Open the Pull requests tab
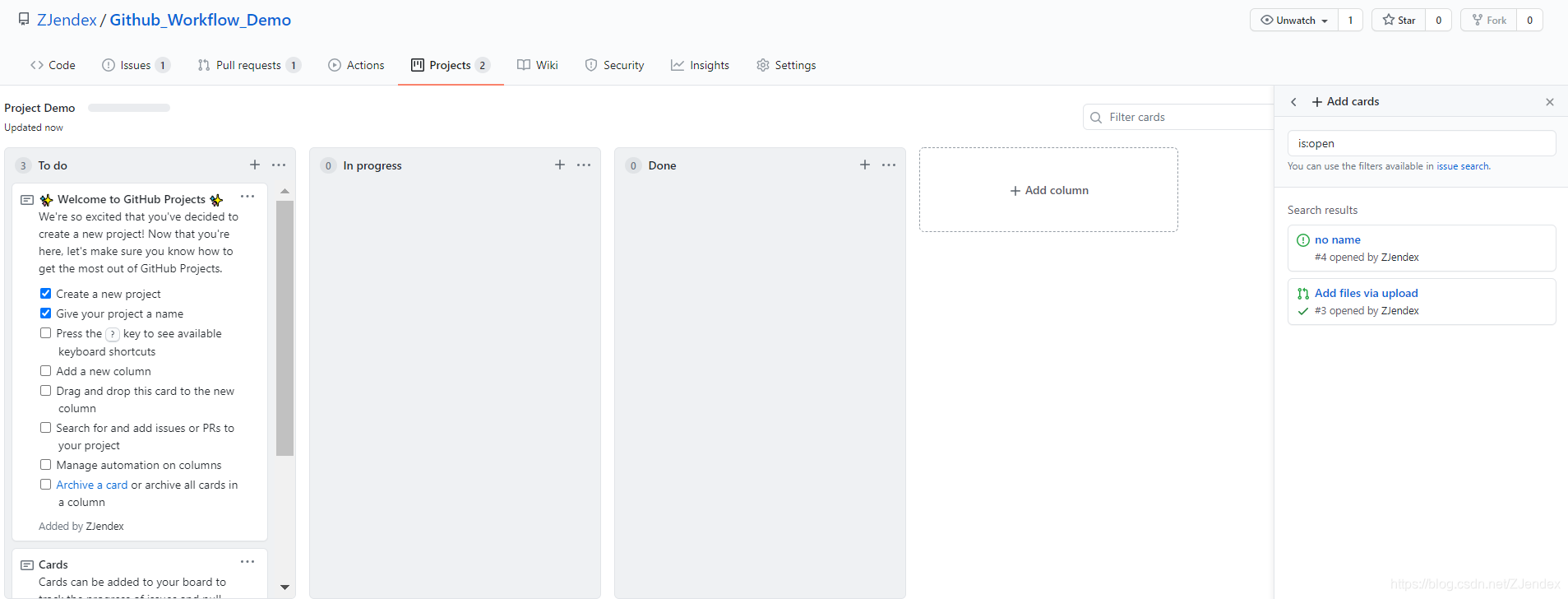The height and width of the screenshot is (599, 1568). pos(248,65)
